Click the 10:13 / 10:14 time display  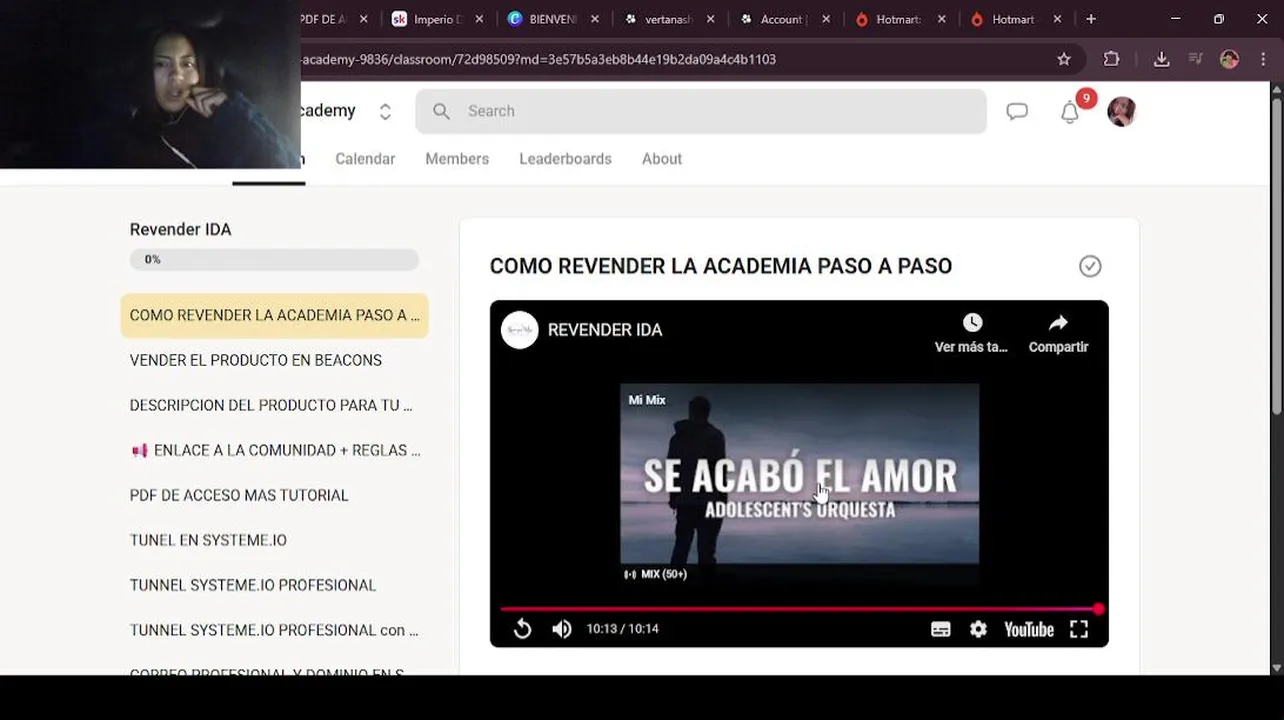[x=622, y=629]
